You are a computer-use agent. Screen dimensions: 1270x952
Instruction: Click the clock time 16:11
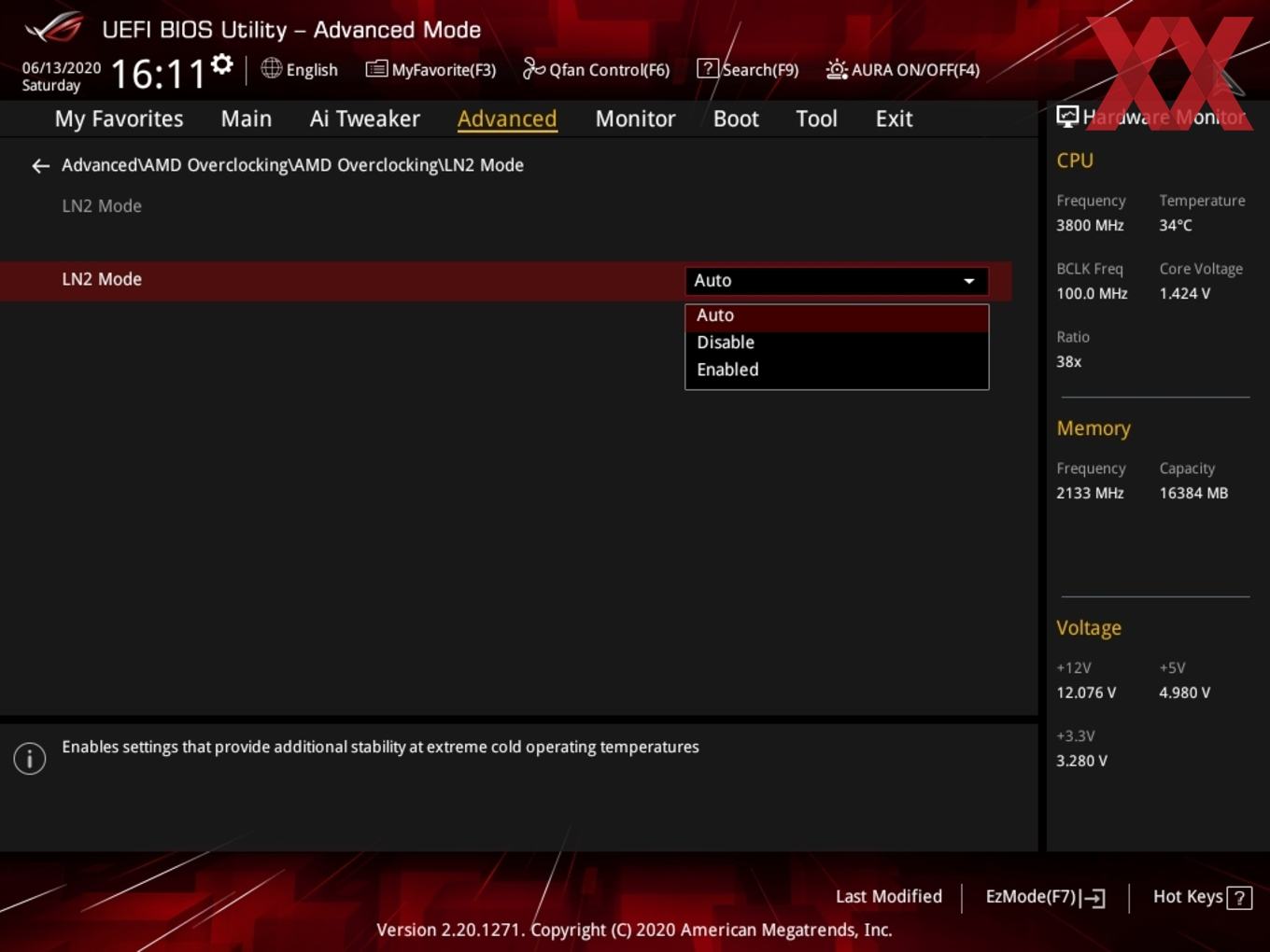click(x=158, y=74)
